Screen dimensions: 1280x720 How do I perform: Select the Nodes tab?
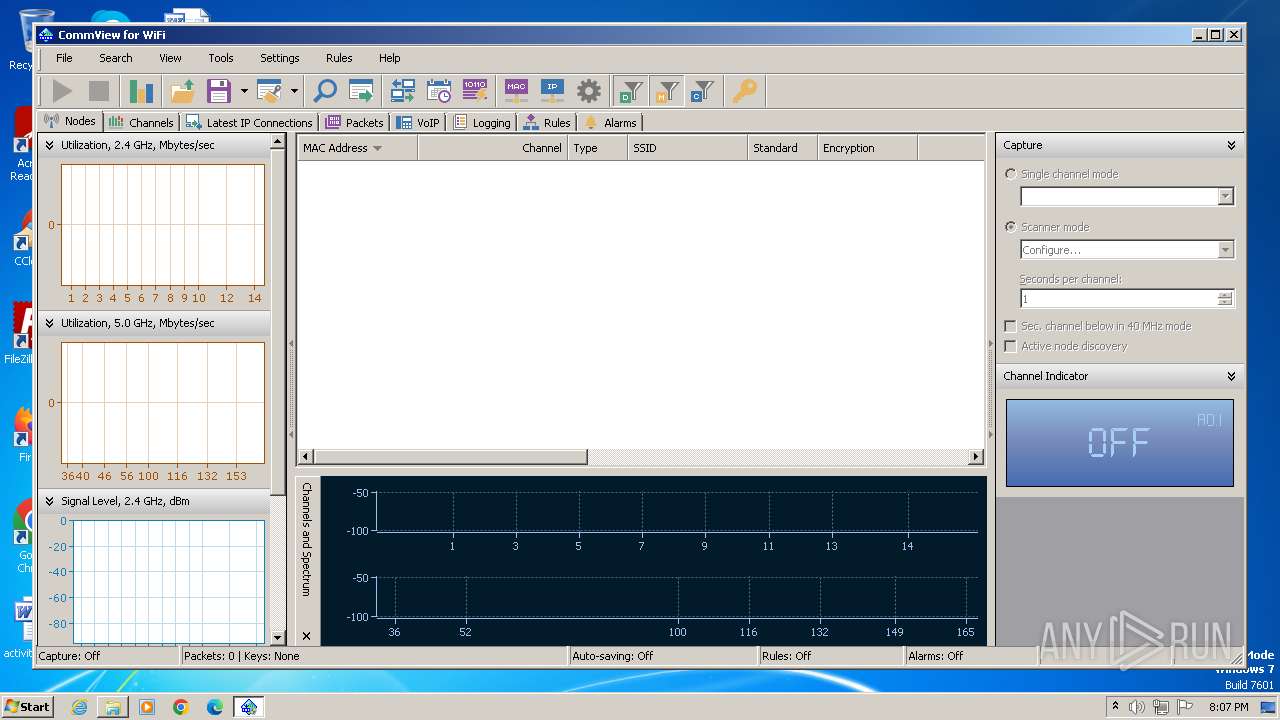tap(70, 121)
